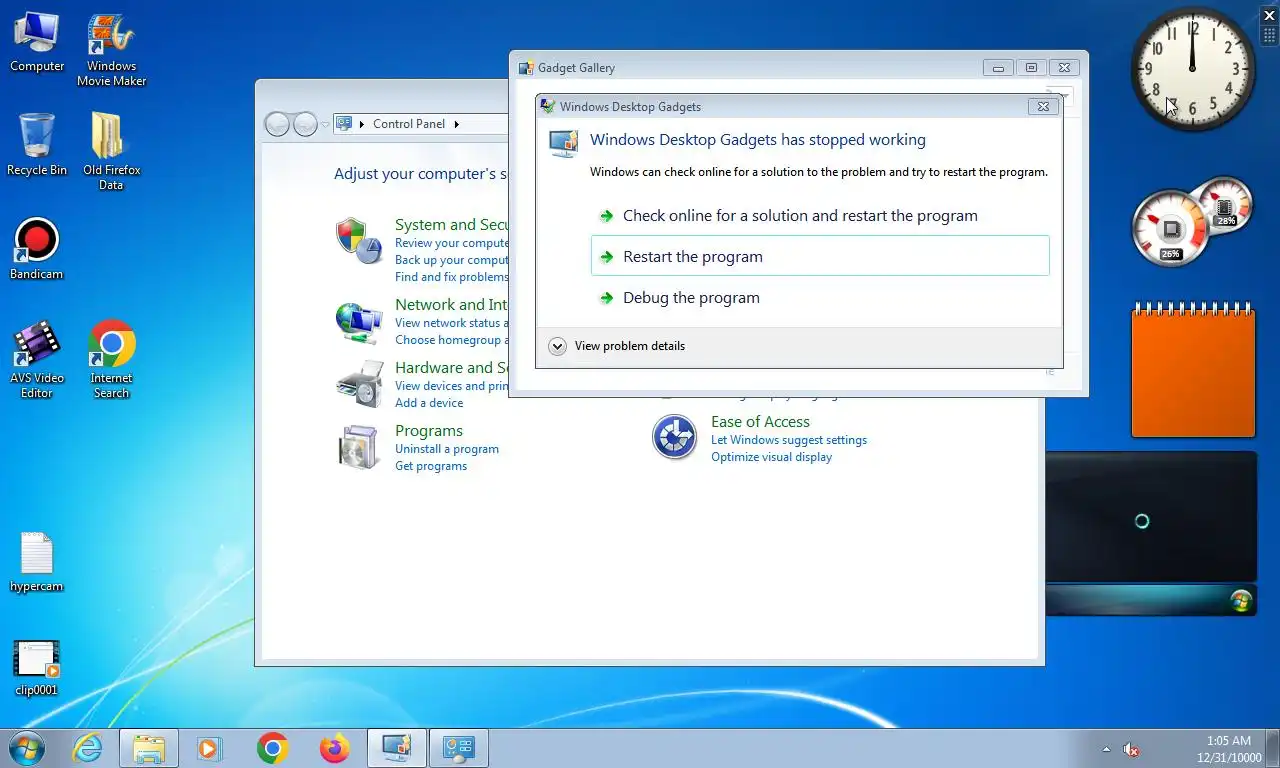Click Control Panel breadcrumb in address bar
This screenshot has height=768, width=1280.
pos(409,124)
